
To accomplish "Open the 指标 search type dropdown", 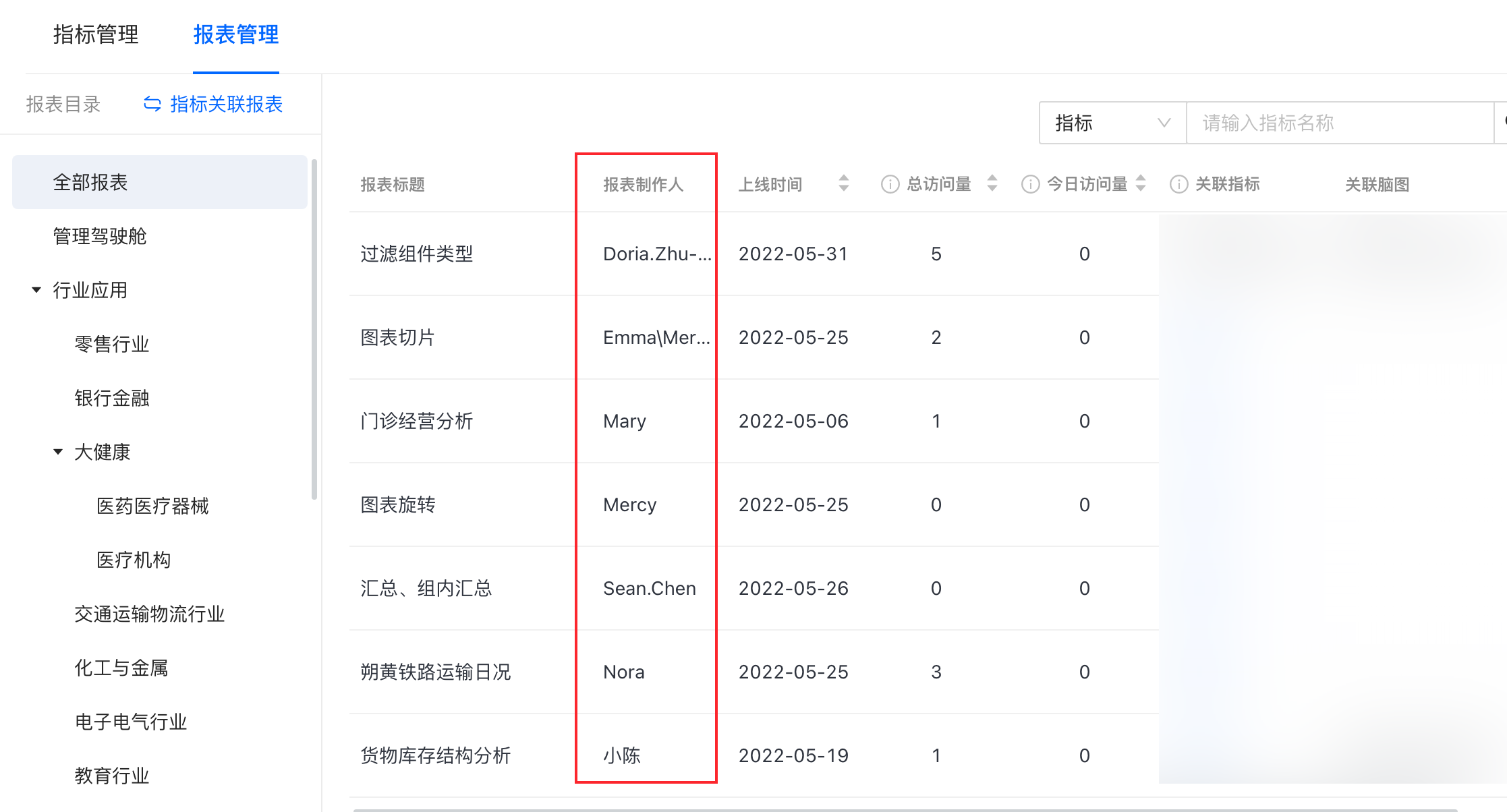I will tap(1112, 123).
